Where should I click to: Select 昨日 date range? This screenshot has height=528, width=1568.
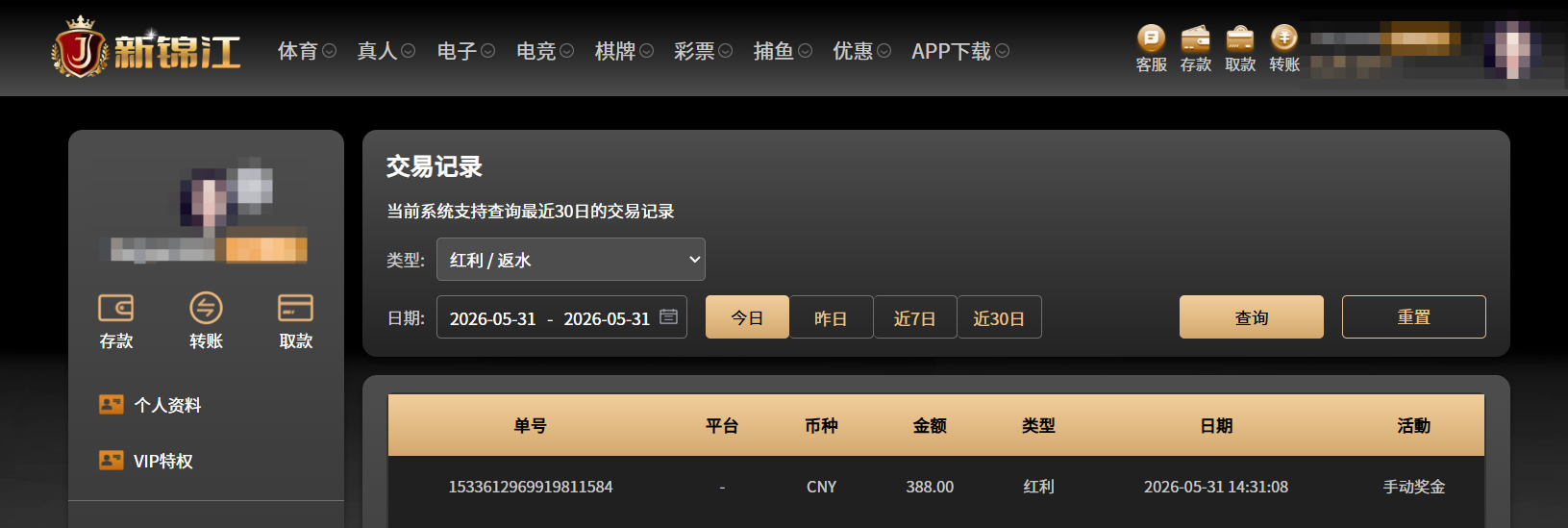coord(831,317)
